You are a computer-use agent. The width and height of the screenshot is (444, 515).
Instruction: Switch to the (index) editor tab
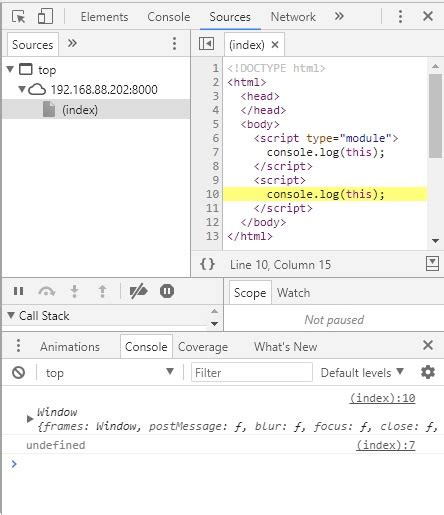click(247, 45)
